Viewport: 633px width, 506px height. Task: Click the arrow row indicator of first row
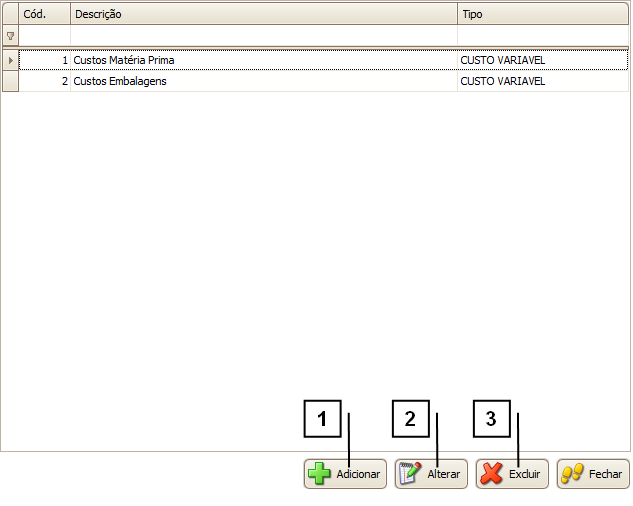click(x=10, y=61)
